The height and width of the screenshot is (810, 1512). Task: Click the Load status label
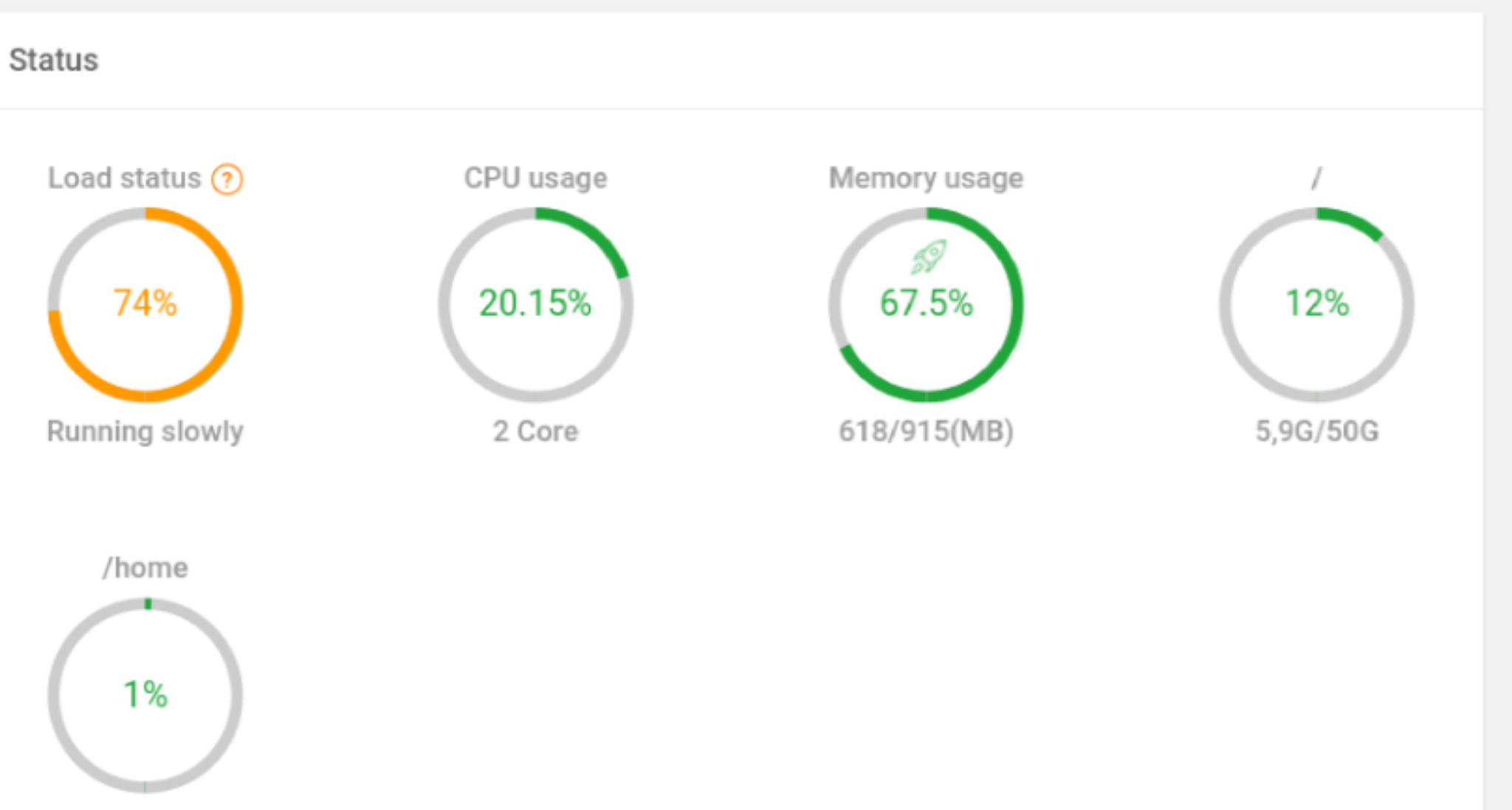pyautogui.click(x=124, y=179)
